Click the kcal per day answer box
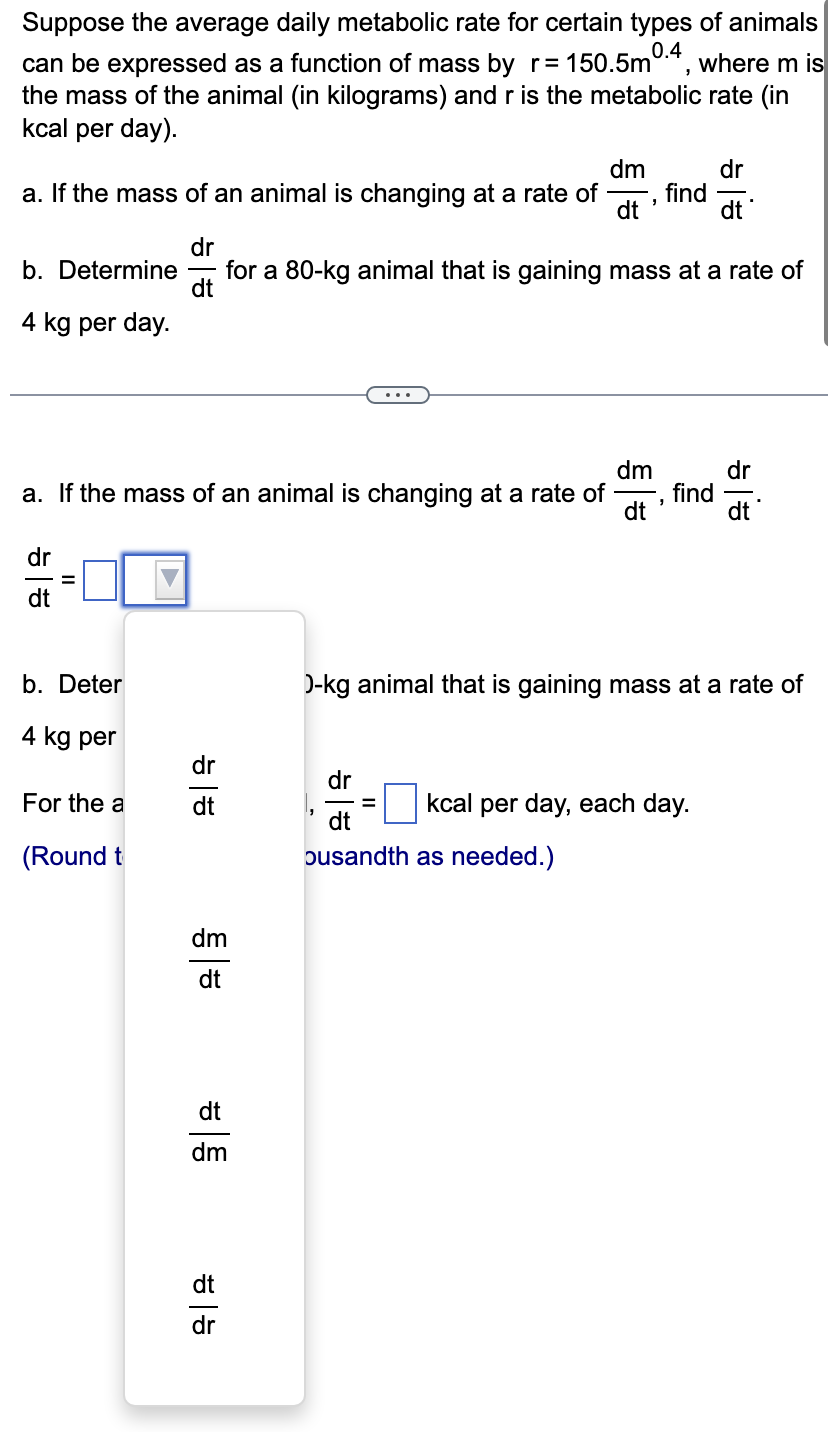Viewport: 828px width, 1432px height. (400, 803)
